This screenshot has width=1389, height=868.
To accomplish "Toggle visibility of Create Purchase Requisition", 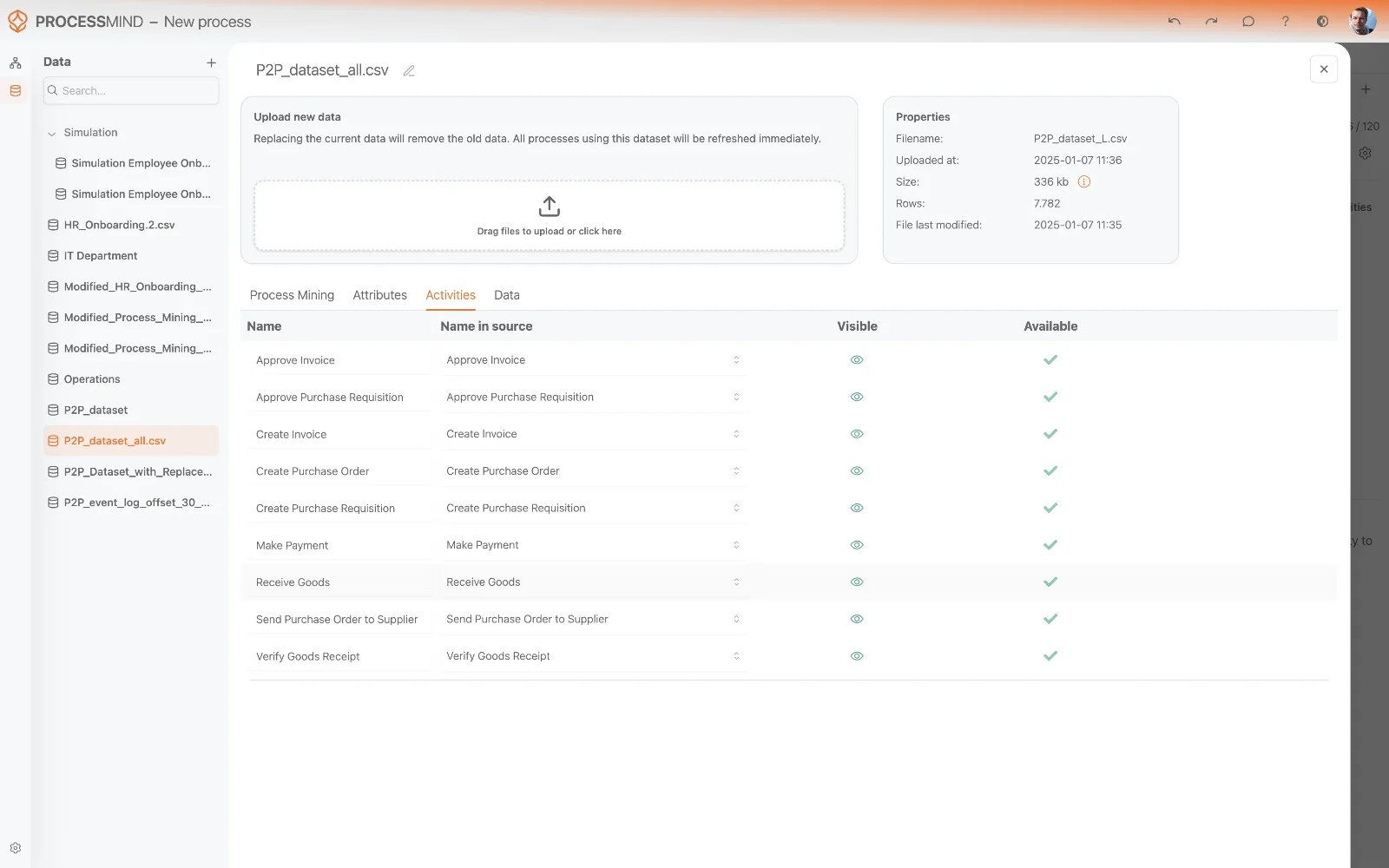I will tap(857, 508).
